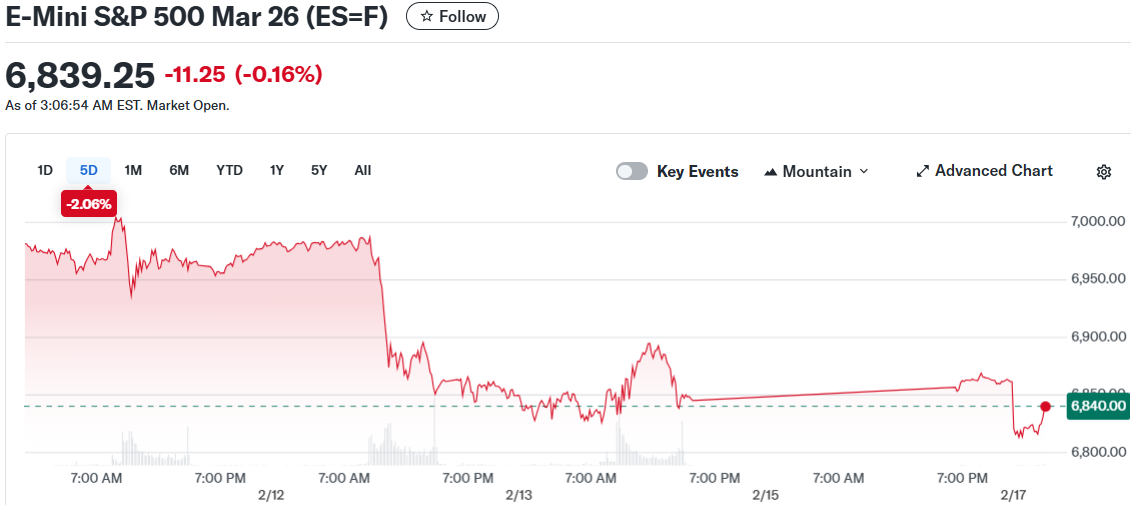The width and height of the screenshot is (1131, 505).
Task: Click the Follow button
Action: pos(452,17)
